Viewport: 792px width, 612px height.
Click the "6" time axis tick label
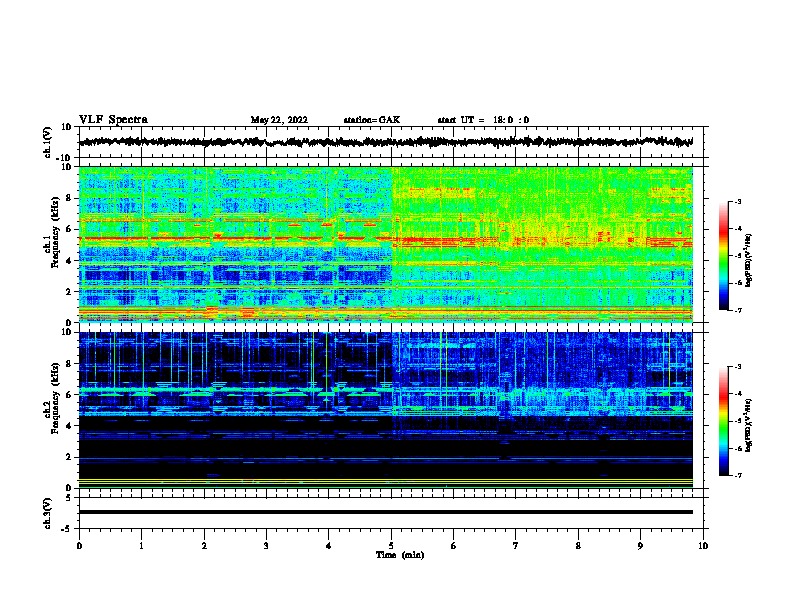click(454, 546)
